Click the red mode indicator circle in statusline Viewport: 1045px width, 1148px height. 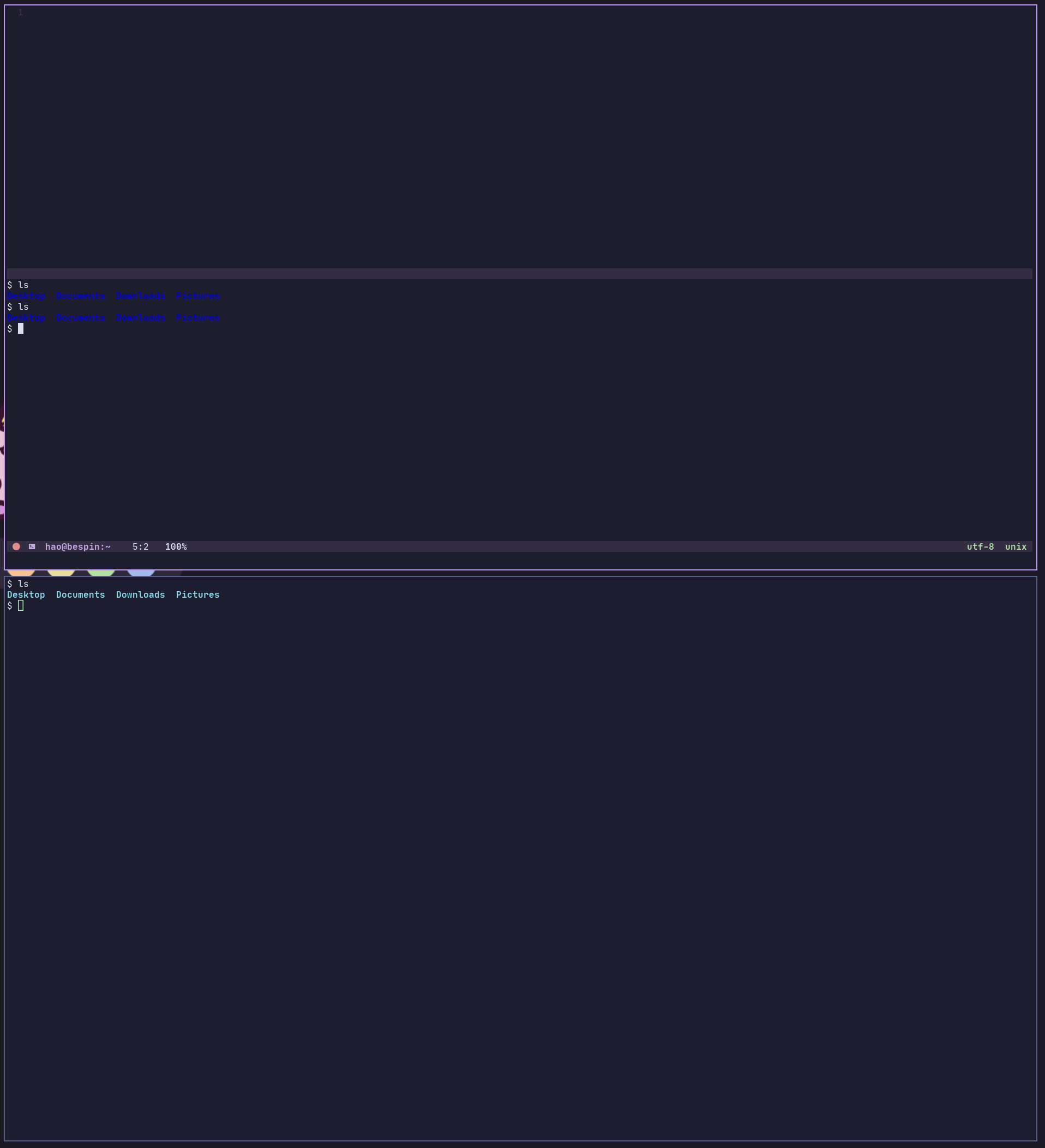pyautogui.click(x=16, y=546)
